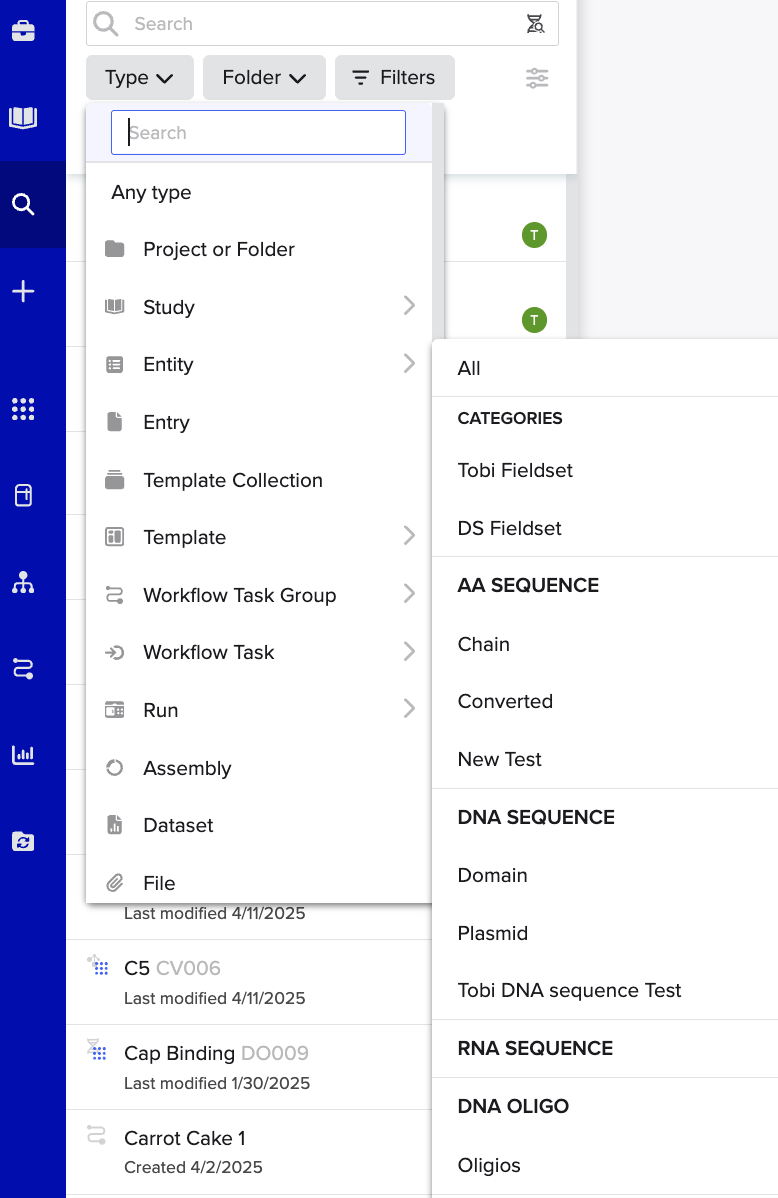The width and height of the screenshot is (778, 1198).
Task: Click inside the Type search field
Action: click(x=258, y=131)
